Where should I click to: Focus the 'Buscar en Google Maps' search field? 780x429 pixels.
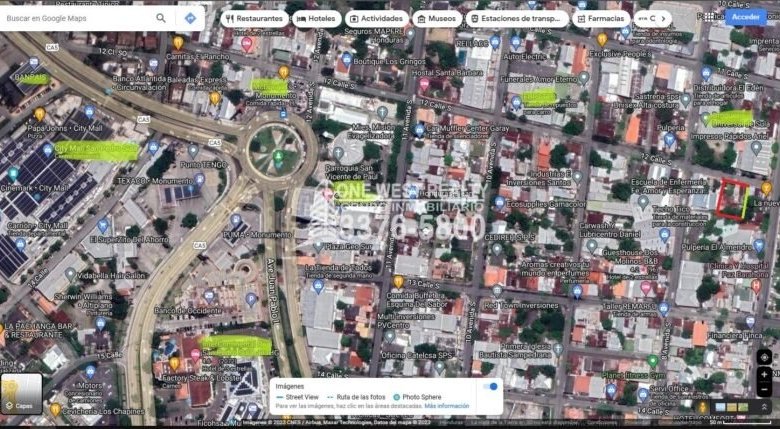[x=77, y=18]
